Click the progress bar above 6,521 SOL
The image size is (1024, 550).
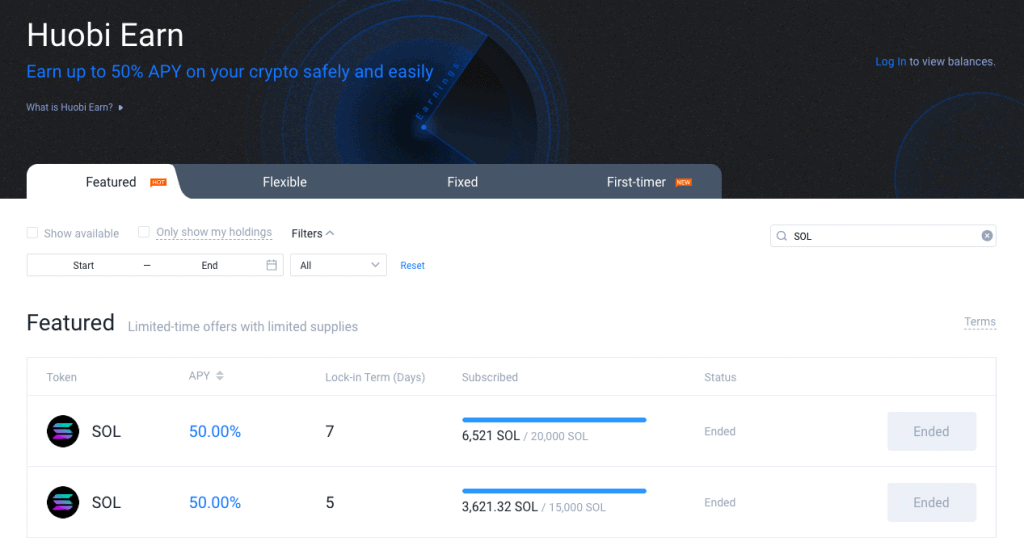point(554,419)
